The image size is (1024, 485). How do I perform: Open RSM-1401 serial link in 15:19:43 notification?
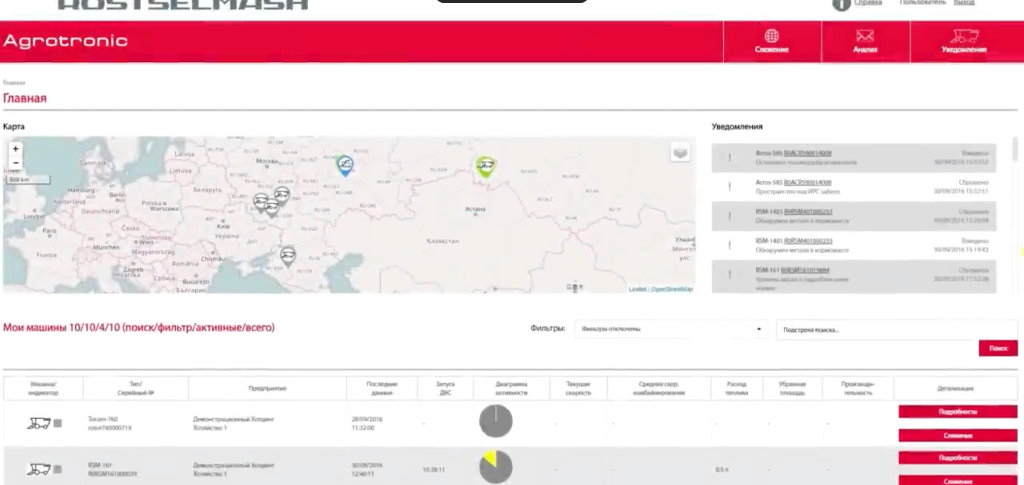(x=808, y=241)
